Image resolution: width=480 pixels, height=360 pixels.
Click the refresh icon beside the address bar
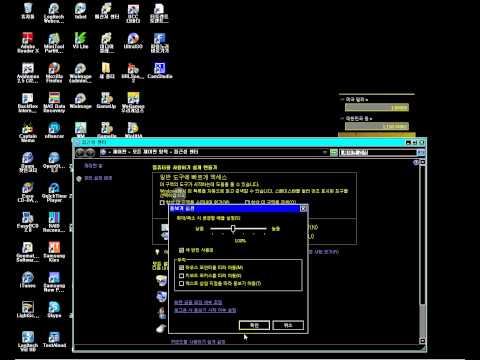[x=334, y=152]
